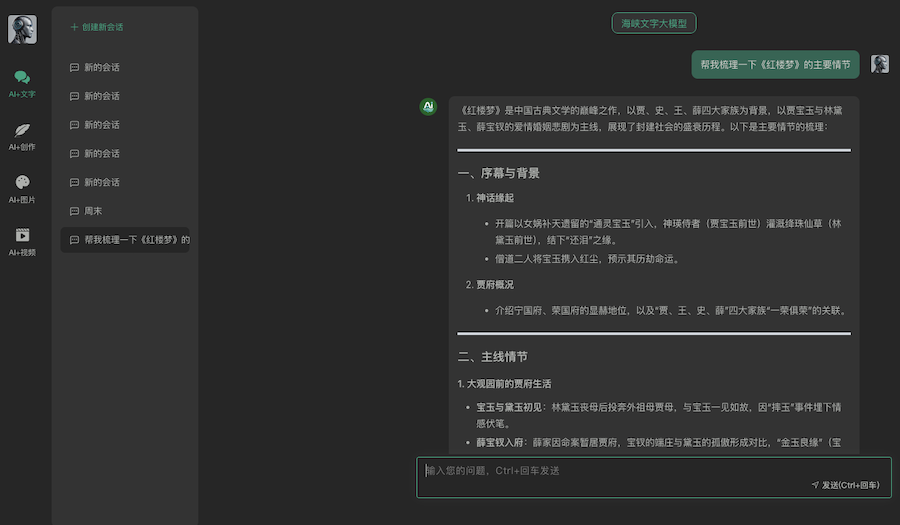Click the green AI assistant avatar icon

(428, 107)
